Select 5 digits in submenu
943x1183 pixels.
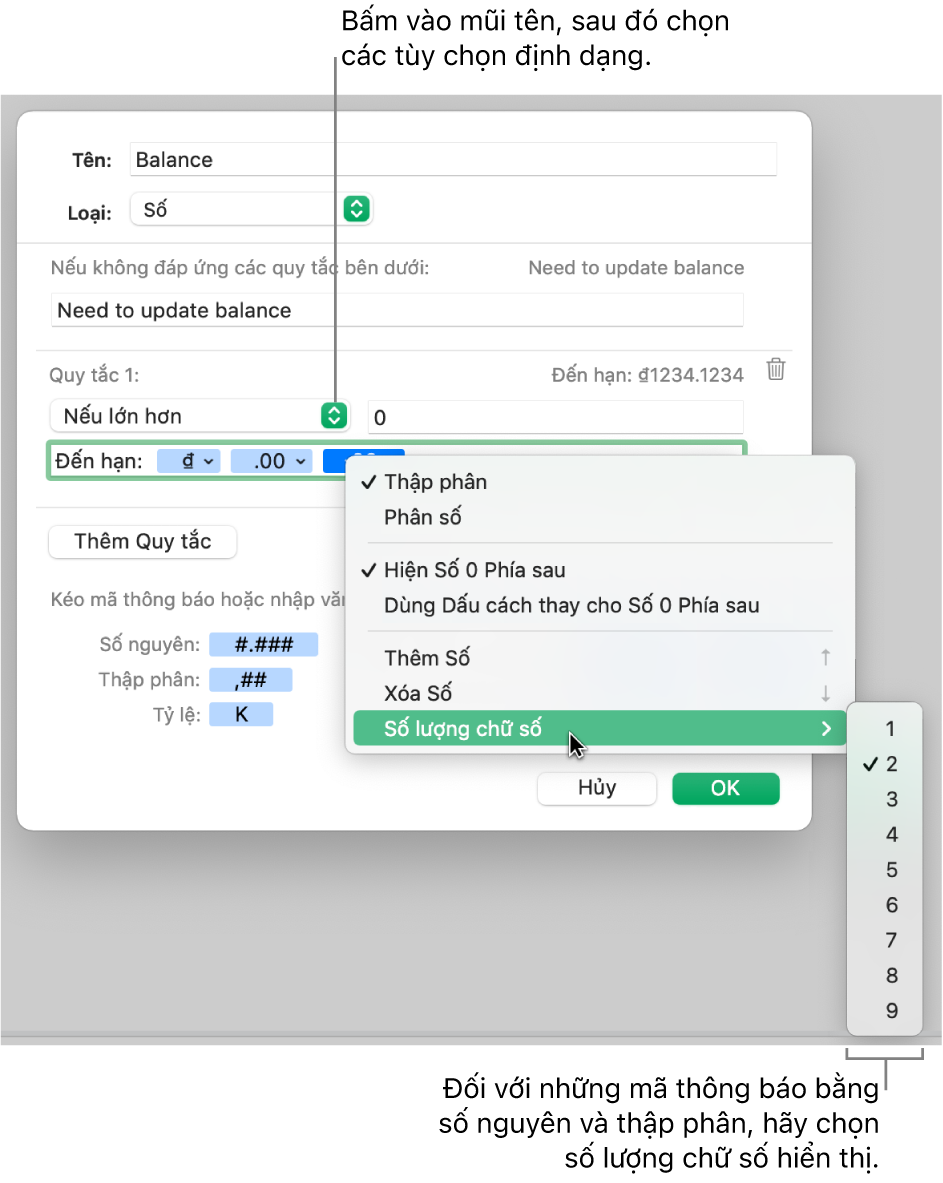coord(884,870)
